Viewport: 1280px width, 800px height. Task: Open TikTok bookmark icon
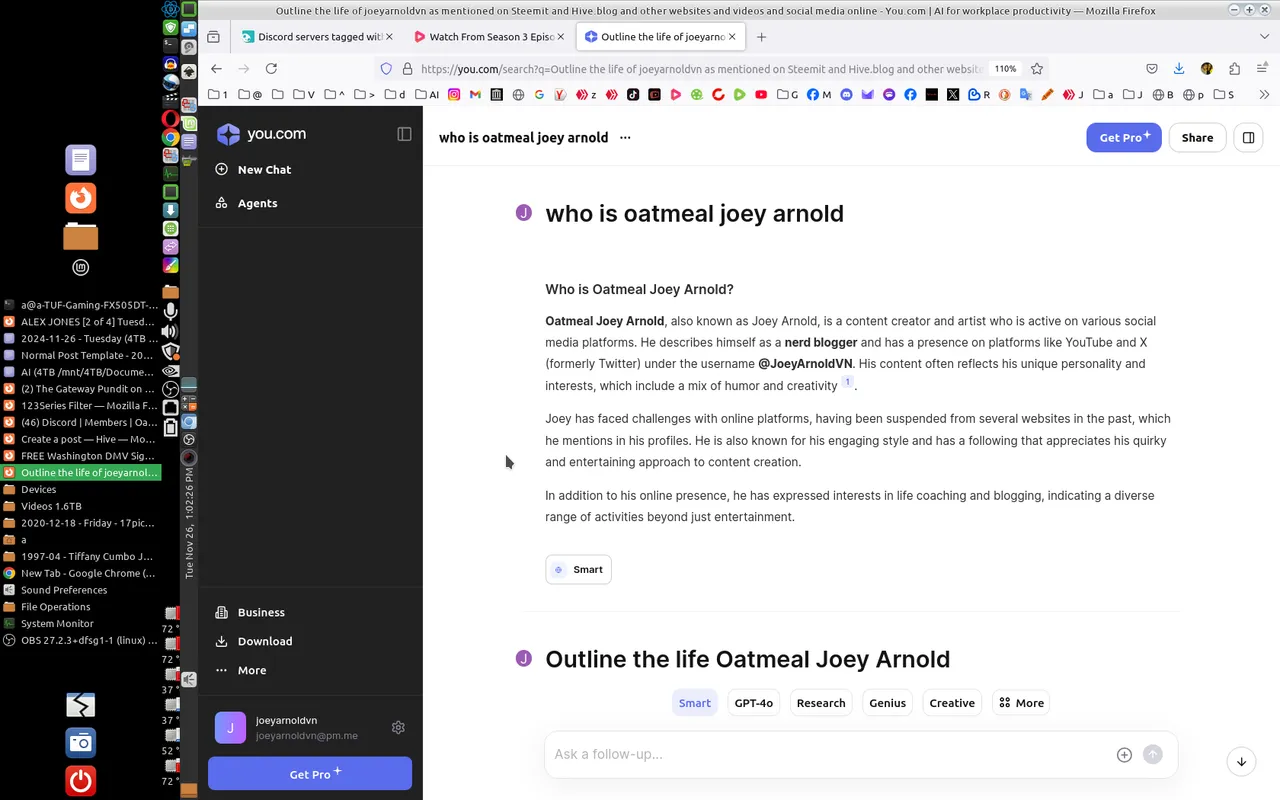pyautogui.click(x=633, y=95)
